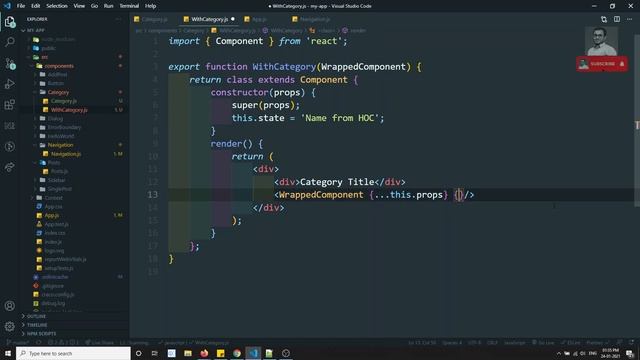The height and width of the screenshot is (360, 640).
Task: Click the taskbar clock
Action: pos(610,353)
